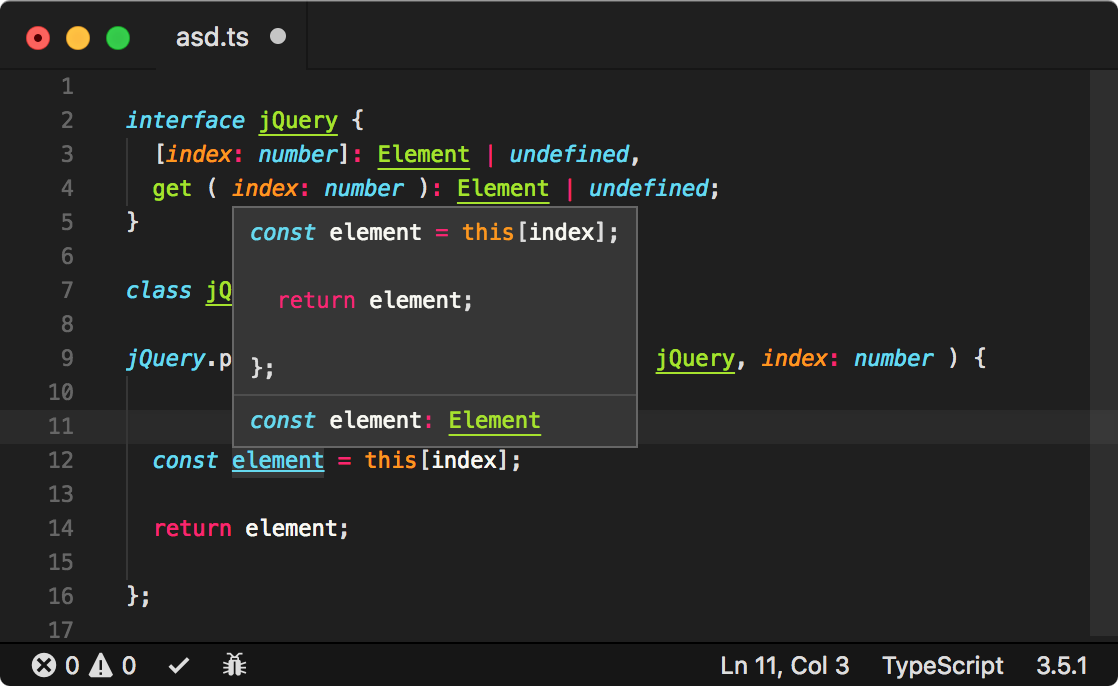Click the underlined element variable on line 12

(x=277, y=460)
